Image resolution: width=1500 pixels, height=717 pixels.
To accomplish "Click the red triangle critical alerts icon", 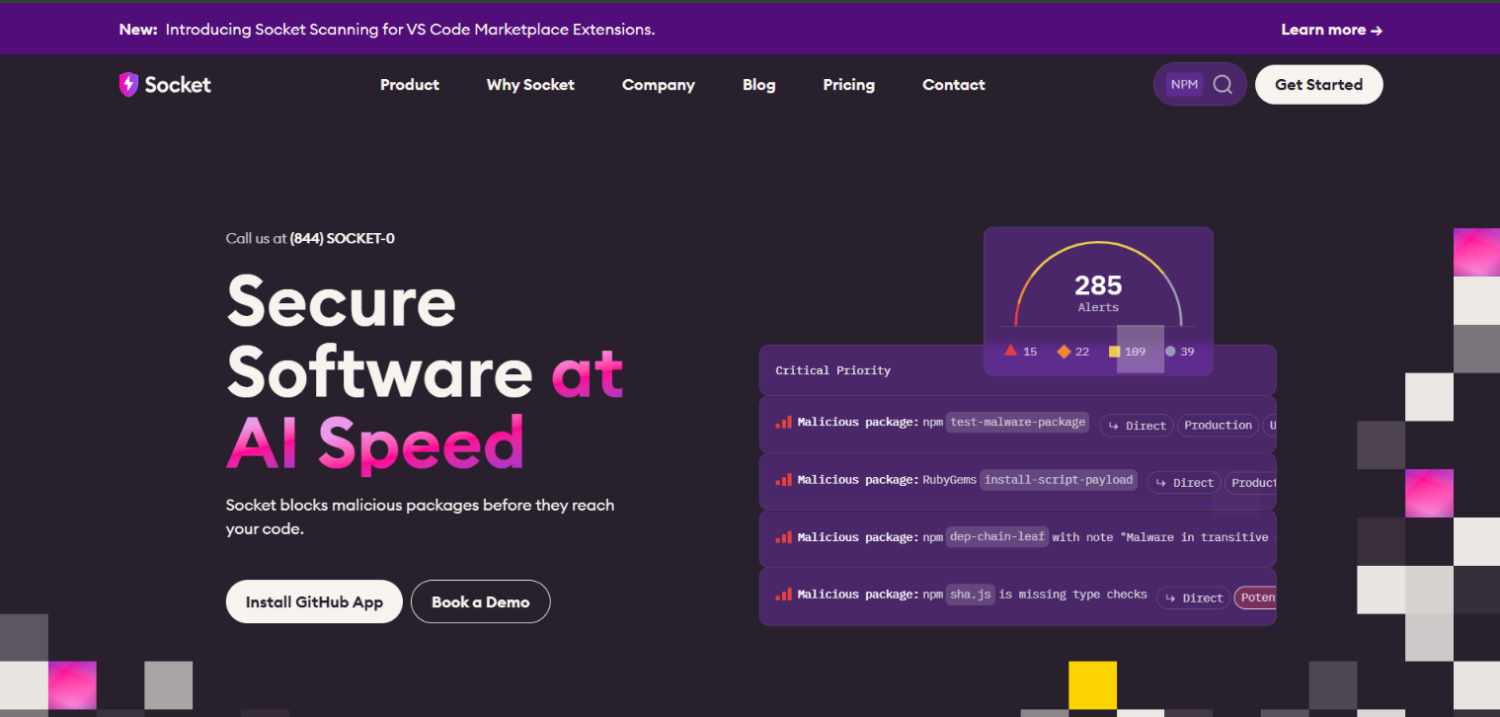I will coord(1010,351).
